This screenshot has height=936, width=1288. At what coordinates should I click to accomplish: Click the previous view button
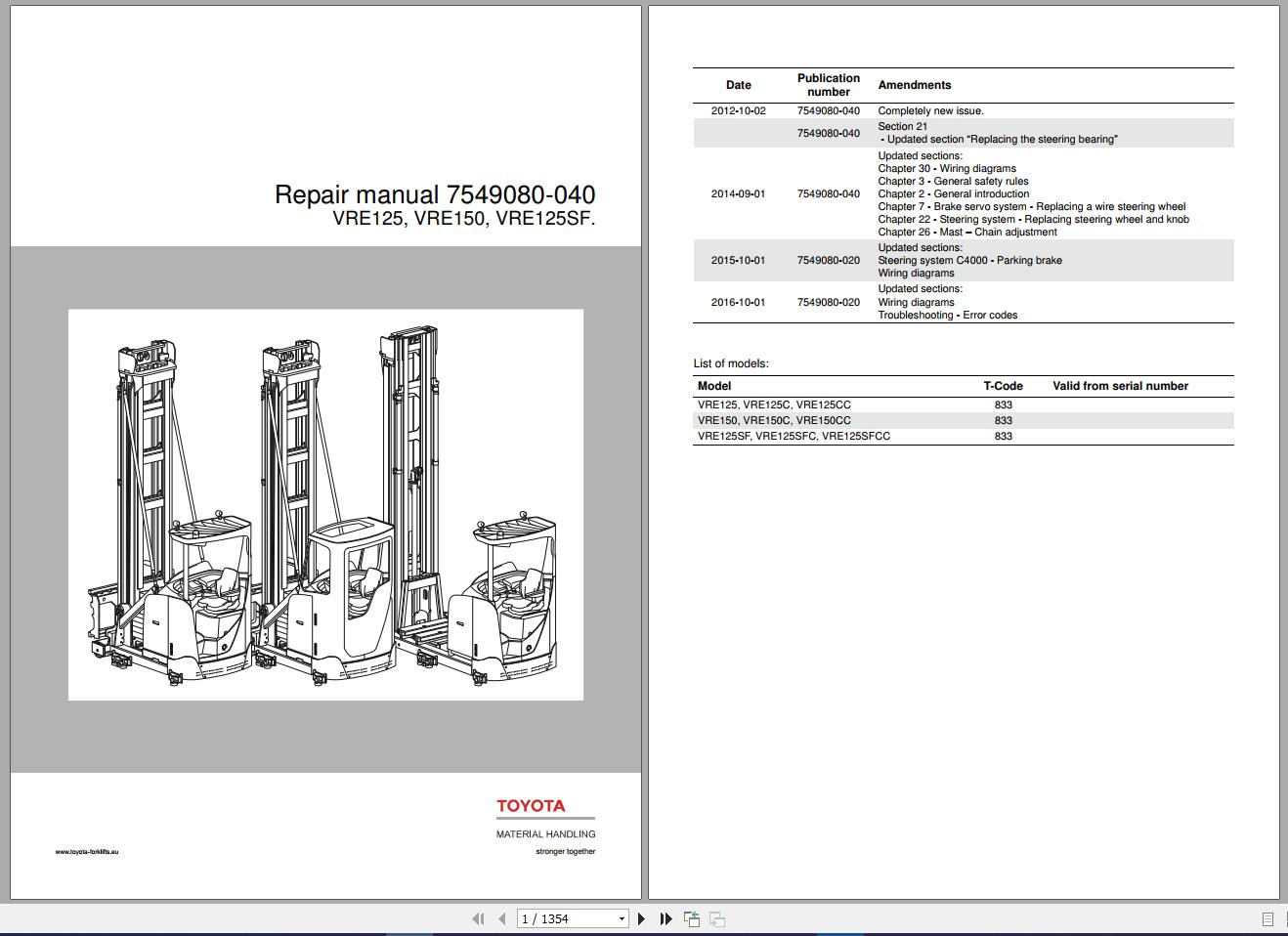(692, 918)
